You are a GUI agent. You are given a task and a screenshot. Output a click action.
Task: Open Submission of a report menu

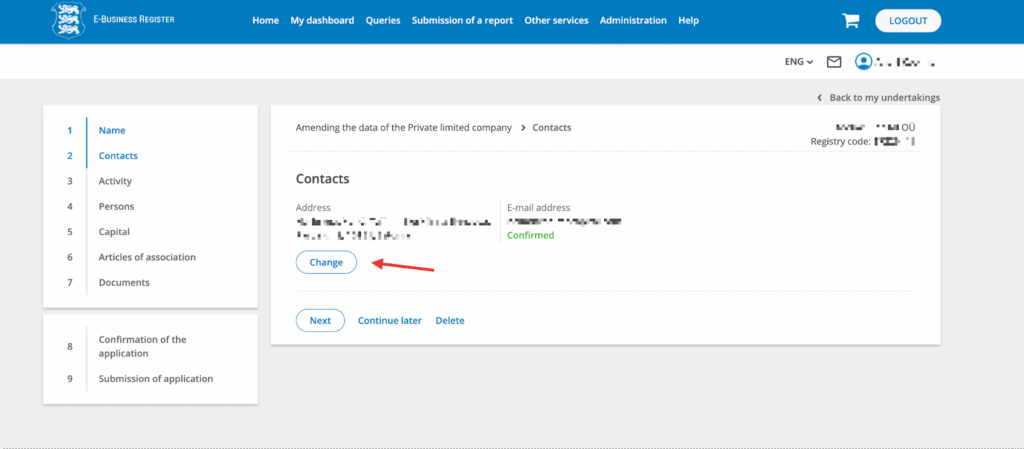[464, 20]
